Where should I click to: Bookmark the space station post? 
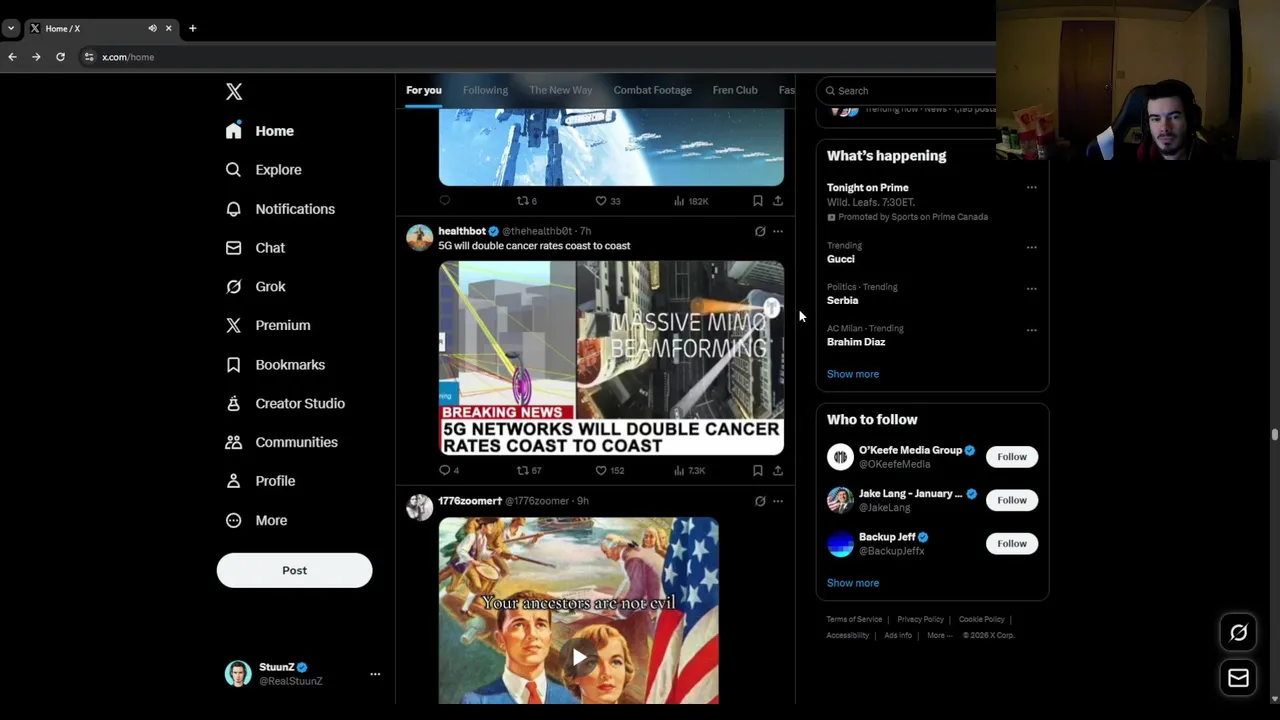pos(758,201)
